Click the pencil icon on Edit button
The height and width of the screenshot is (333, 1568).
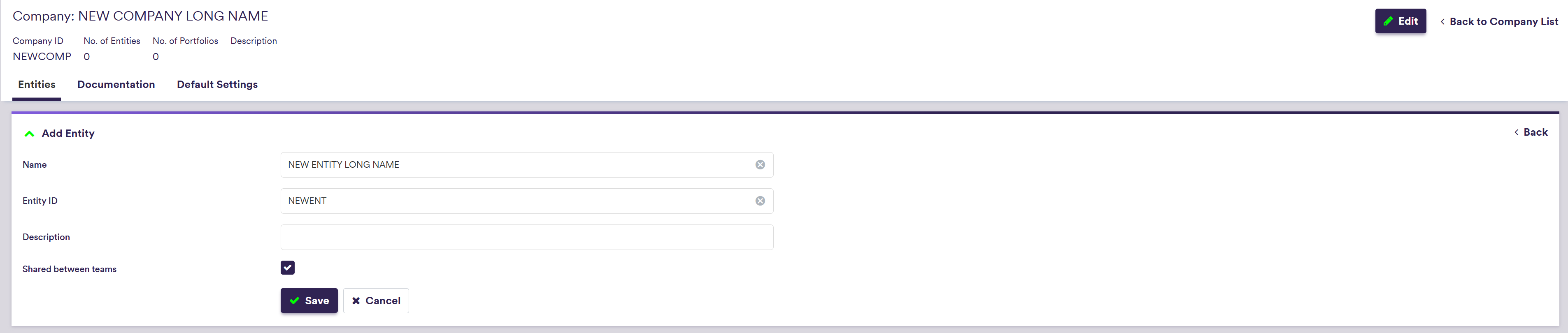coord(1388,21)
